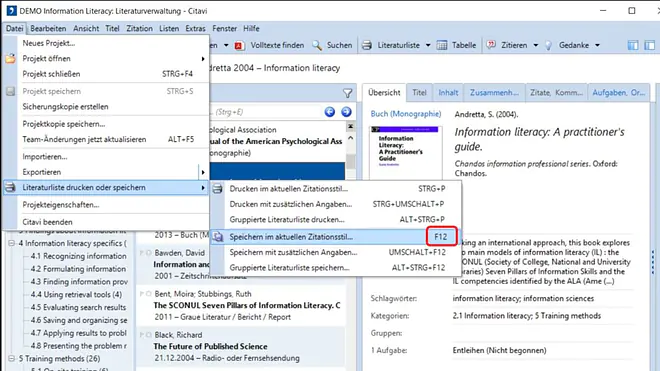Viewport: 660px width, 371px height.
Task: Select Drucken im aktuellen Zitationsstil
Action: tap(335, 189)
